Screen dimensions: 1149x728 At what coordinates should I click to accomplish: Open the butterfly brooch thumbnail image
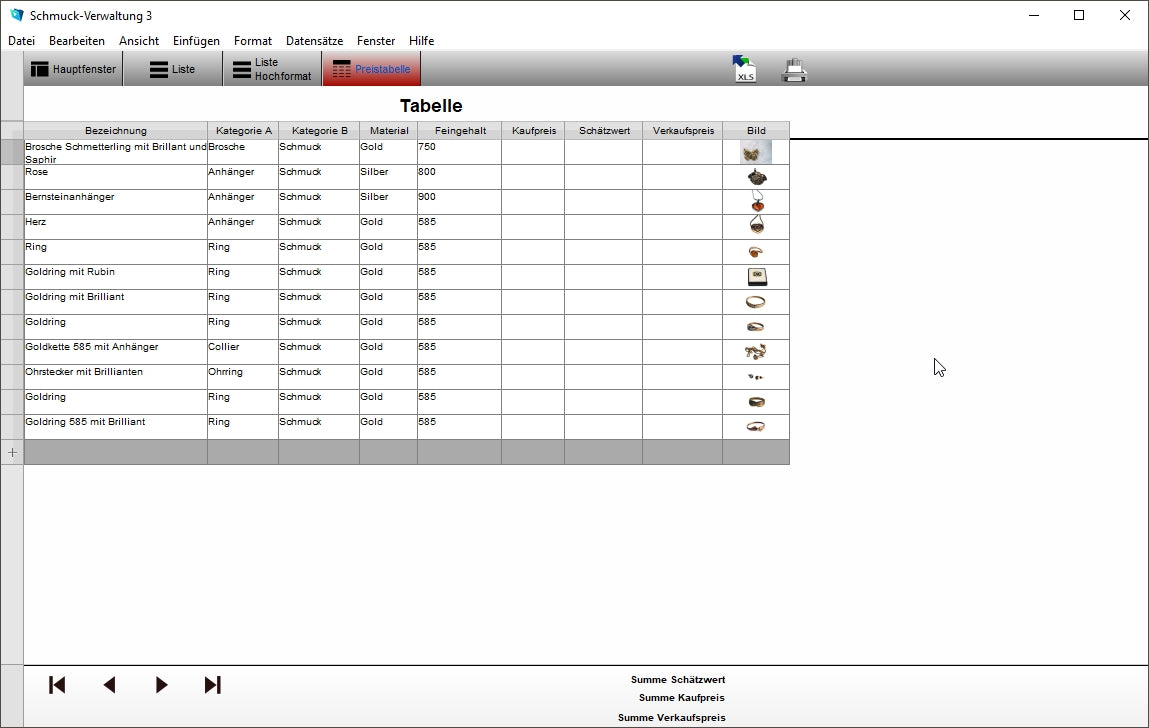point(756,152)
